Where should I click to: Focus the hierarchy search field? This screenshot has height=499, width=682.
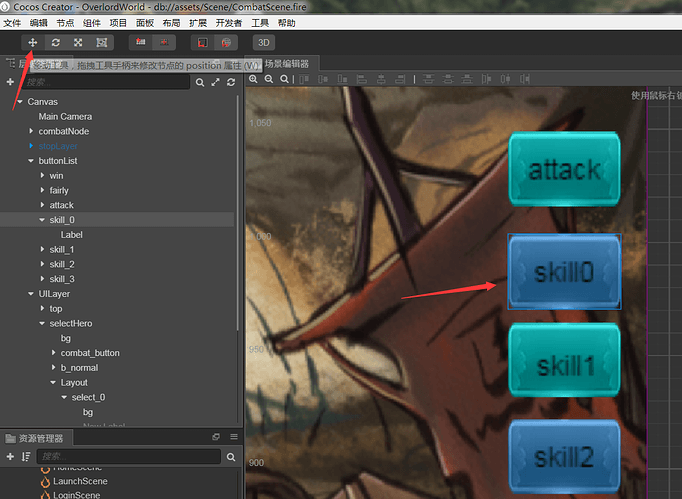(107, 82)
